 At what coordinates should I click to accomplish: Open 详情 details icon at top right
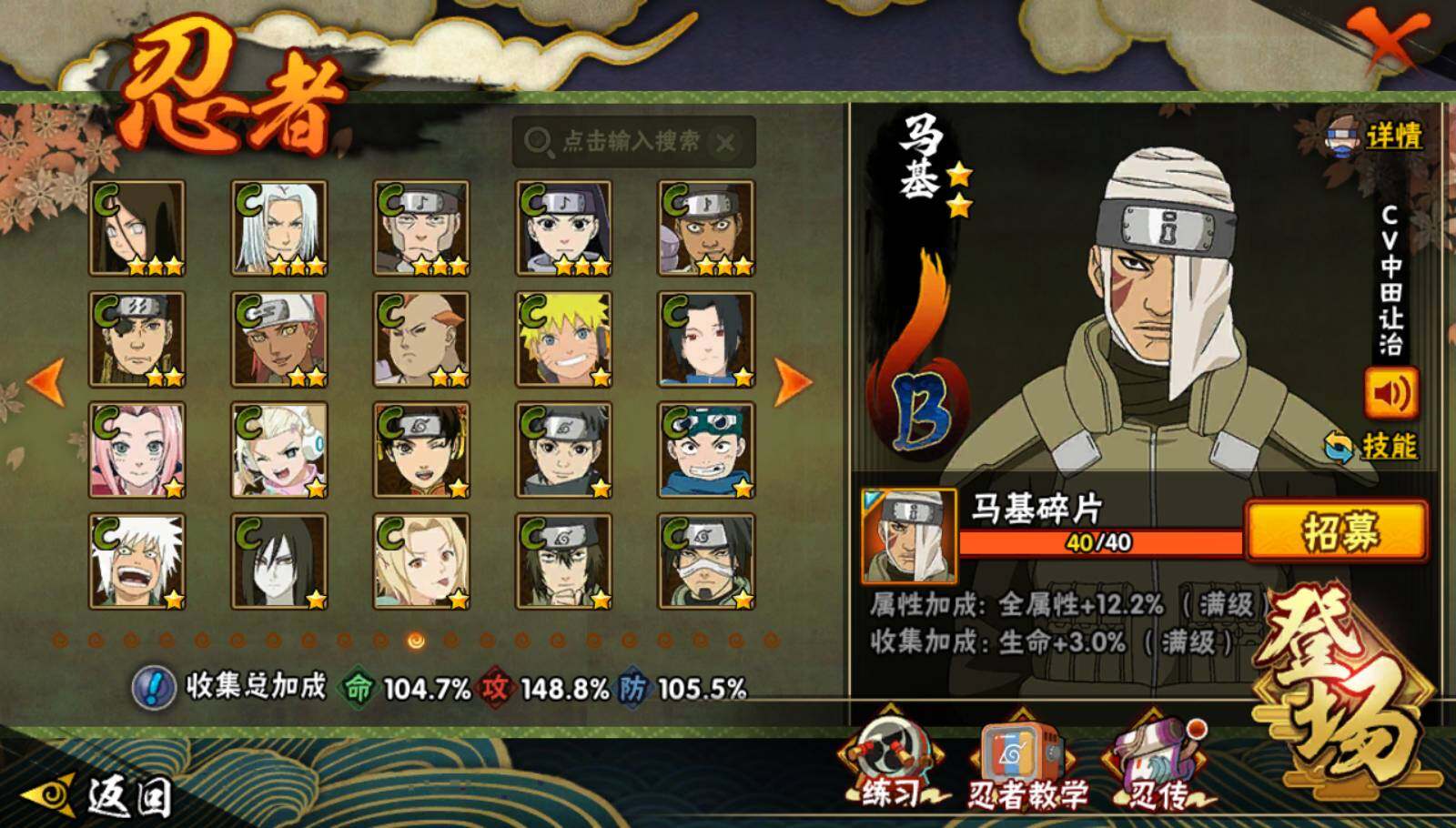coord(1373,135)
